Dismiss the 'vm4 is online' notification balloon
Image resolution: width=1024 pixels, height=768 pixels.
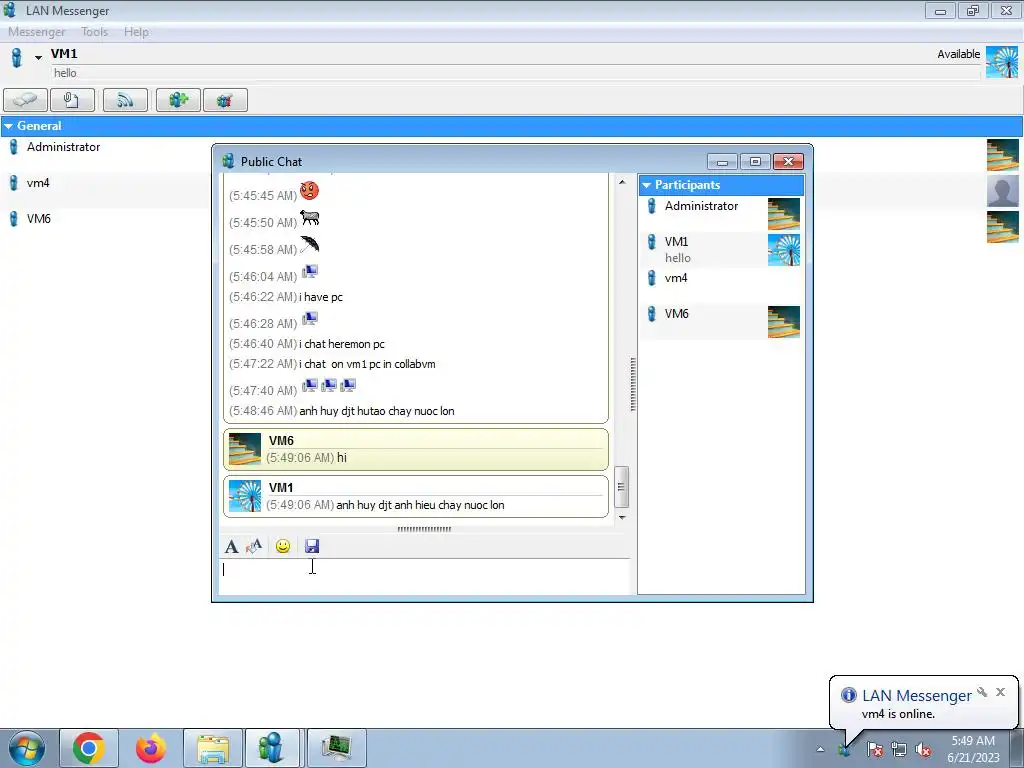coord(1000,692)
